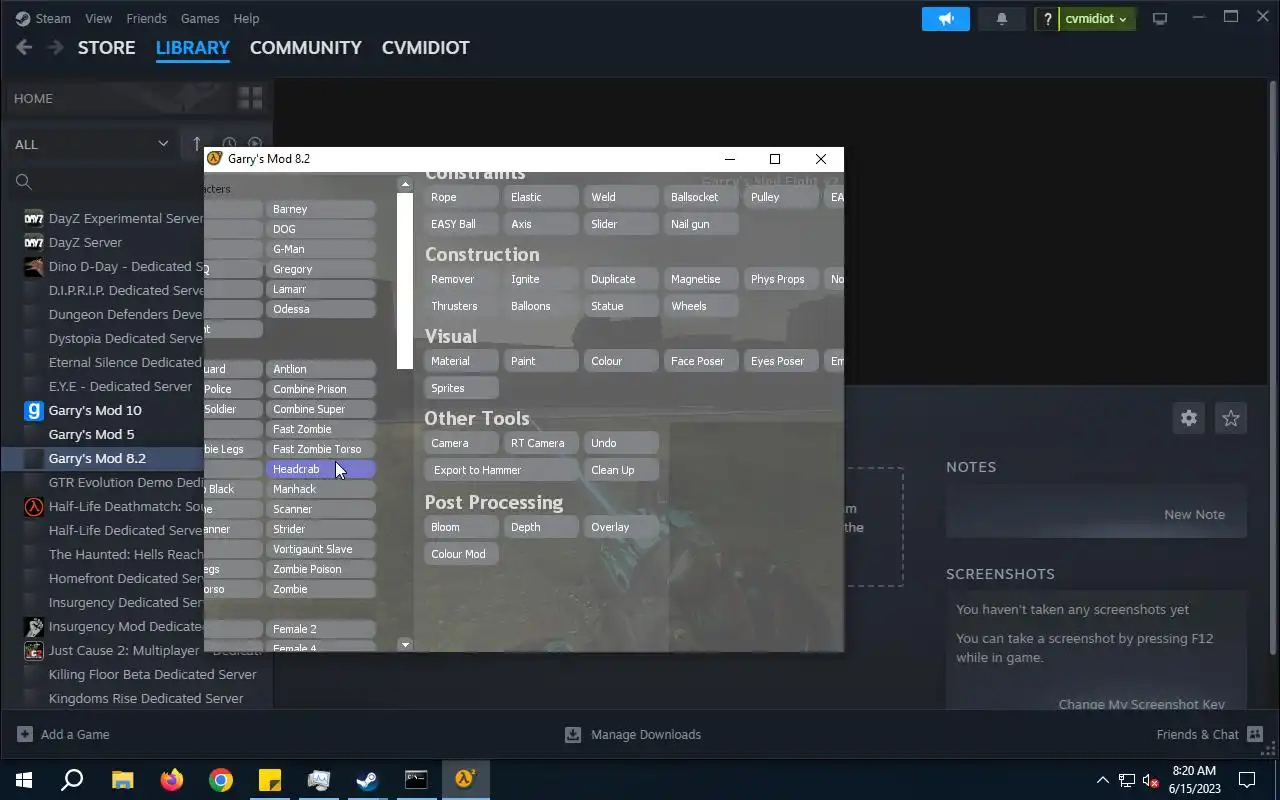1280x800 pixels.
Task: Click the library search magnifier icon
Action: (24, 181)
